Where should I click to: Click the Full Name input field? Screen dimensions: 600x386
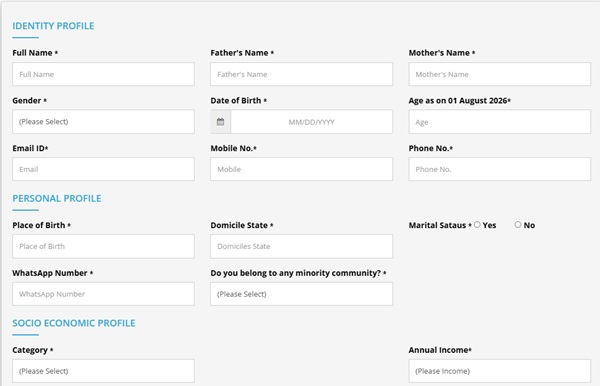pos(103,74)
